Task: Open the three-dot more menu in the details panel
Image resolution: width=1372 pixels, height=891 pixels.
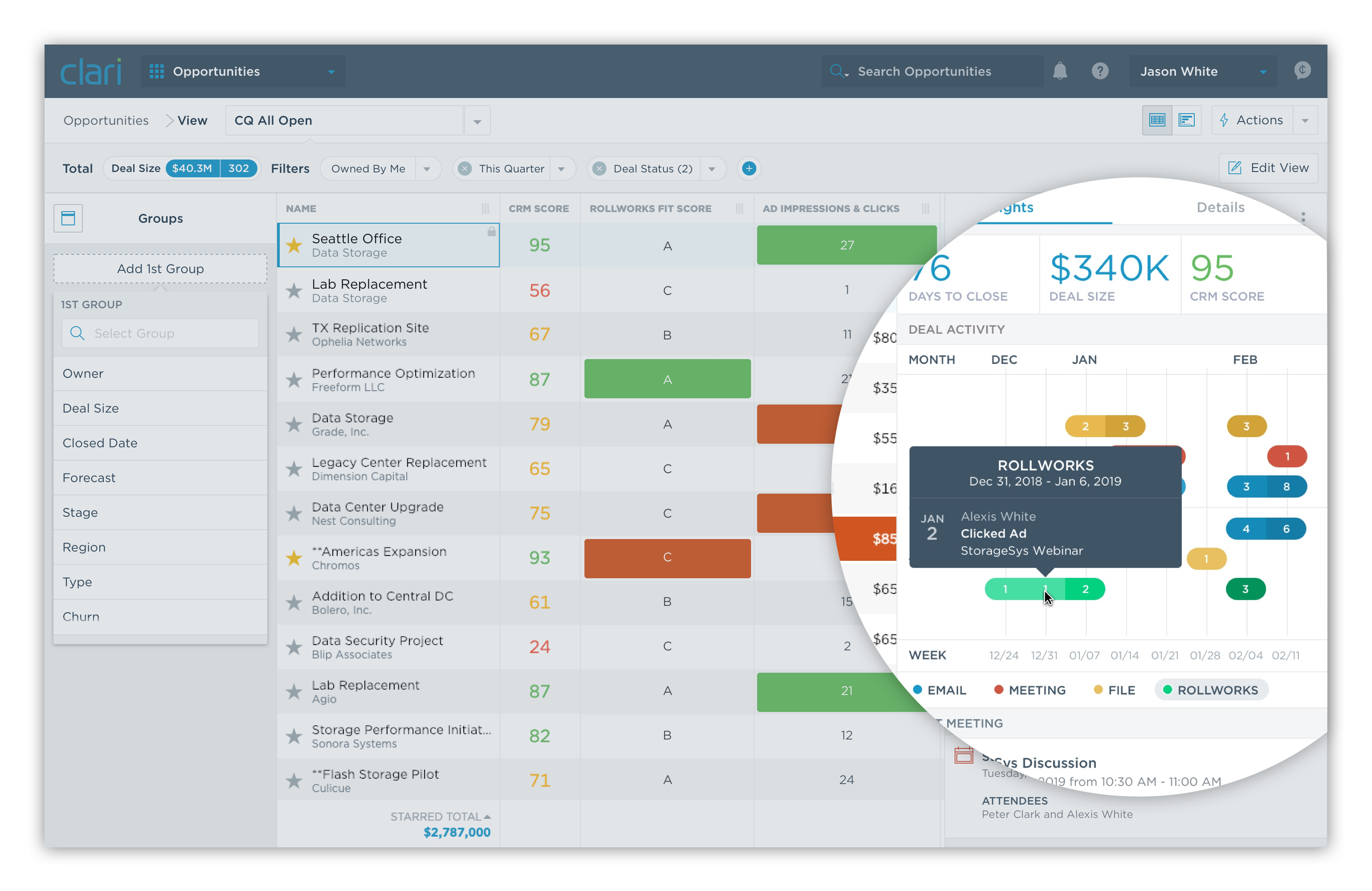Action: click(1303, 217)
